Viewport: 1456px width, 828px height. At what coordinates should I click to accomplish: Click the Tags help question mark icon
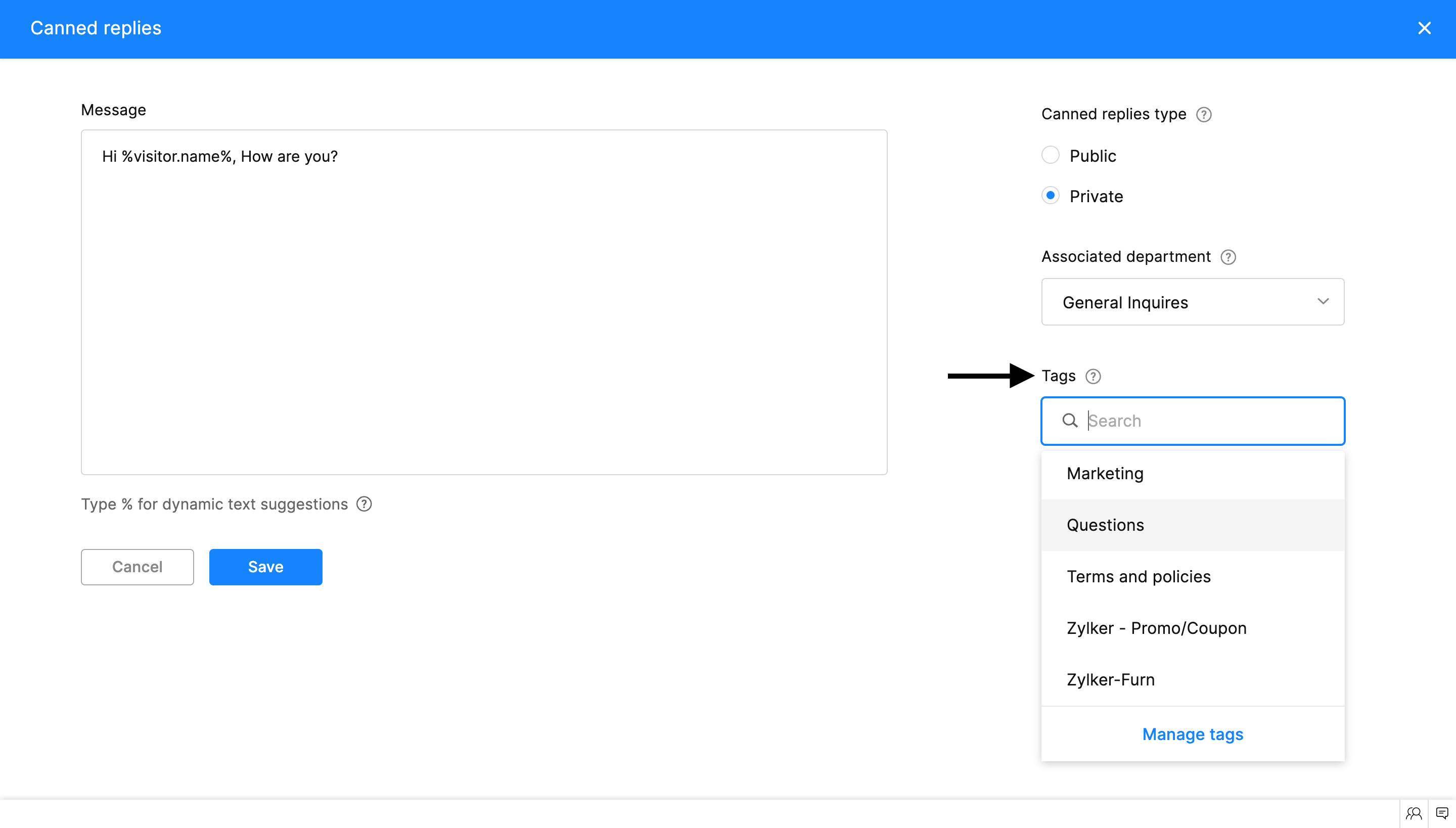point(1093,377)
